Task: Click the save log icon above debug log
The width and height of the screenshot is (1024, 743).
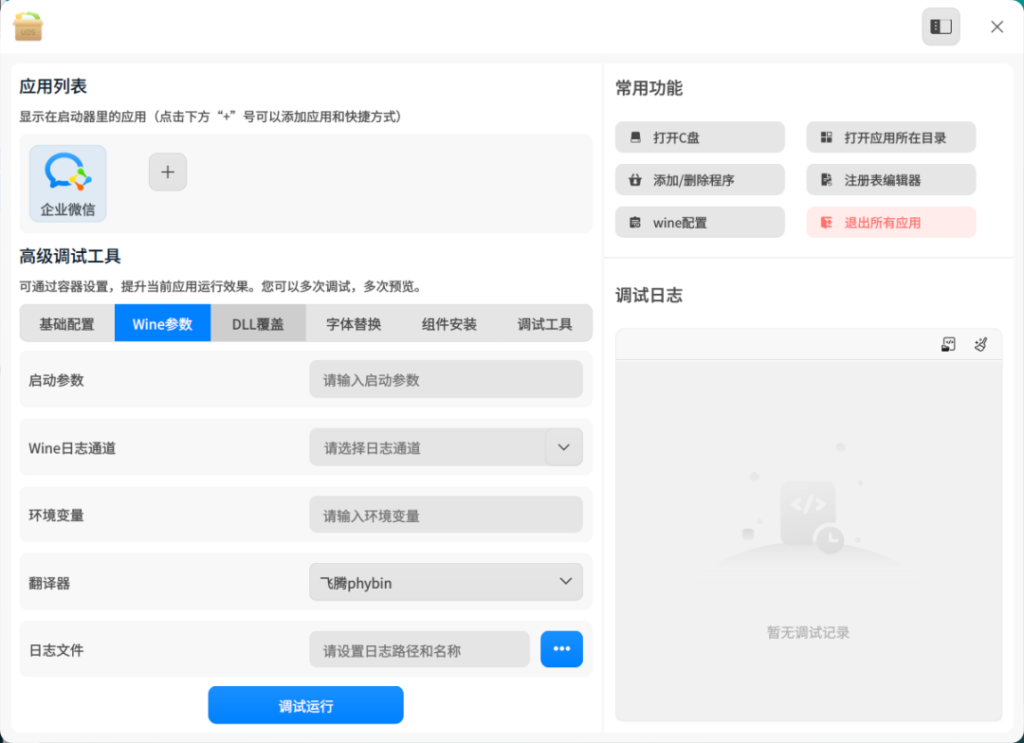Action: pos(949,345)
